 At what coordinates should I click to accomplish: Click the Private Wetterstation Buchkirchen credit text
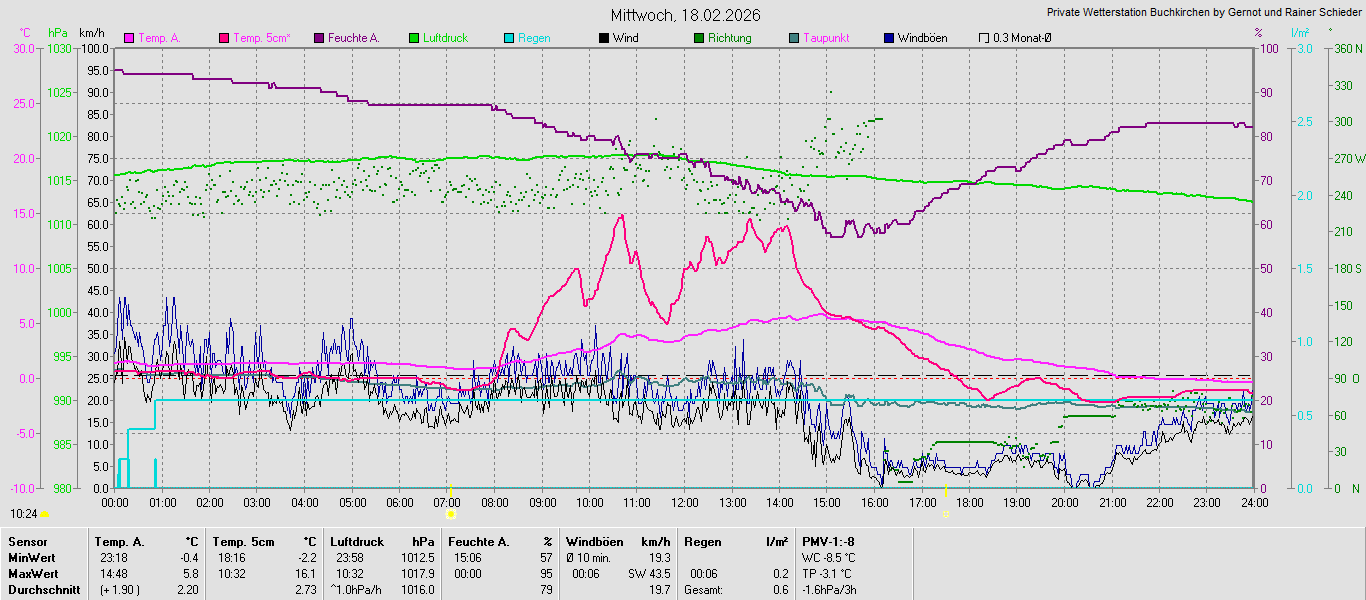pos(1203,13)
